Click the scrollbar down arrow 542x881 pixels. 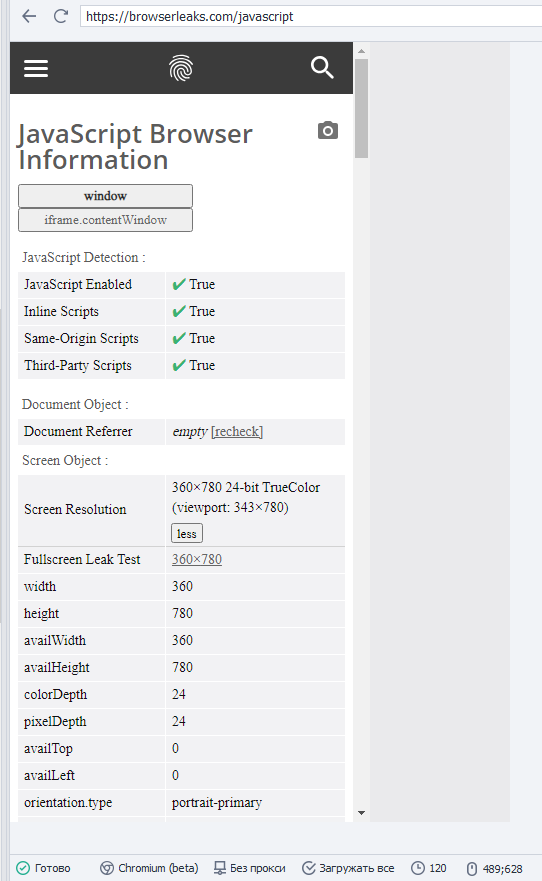pyautogui.click(x=361, y=812)
